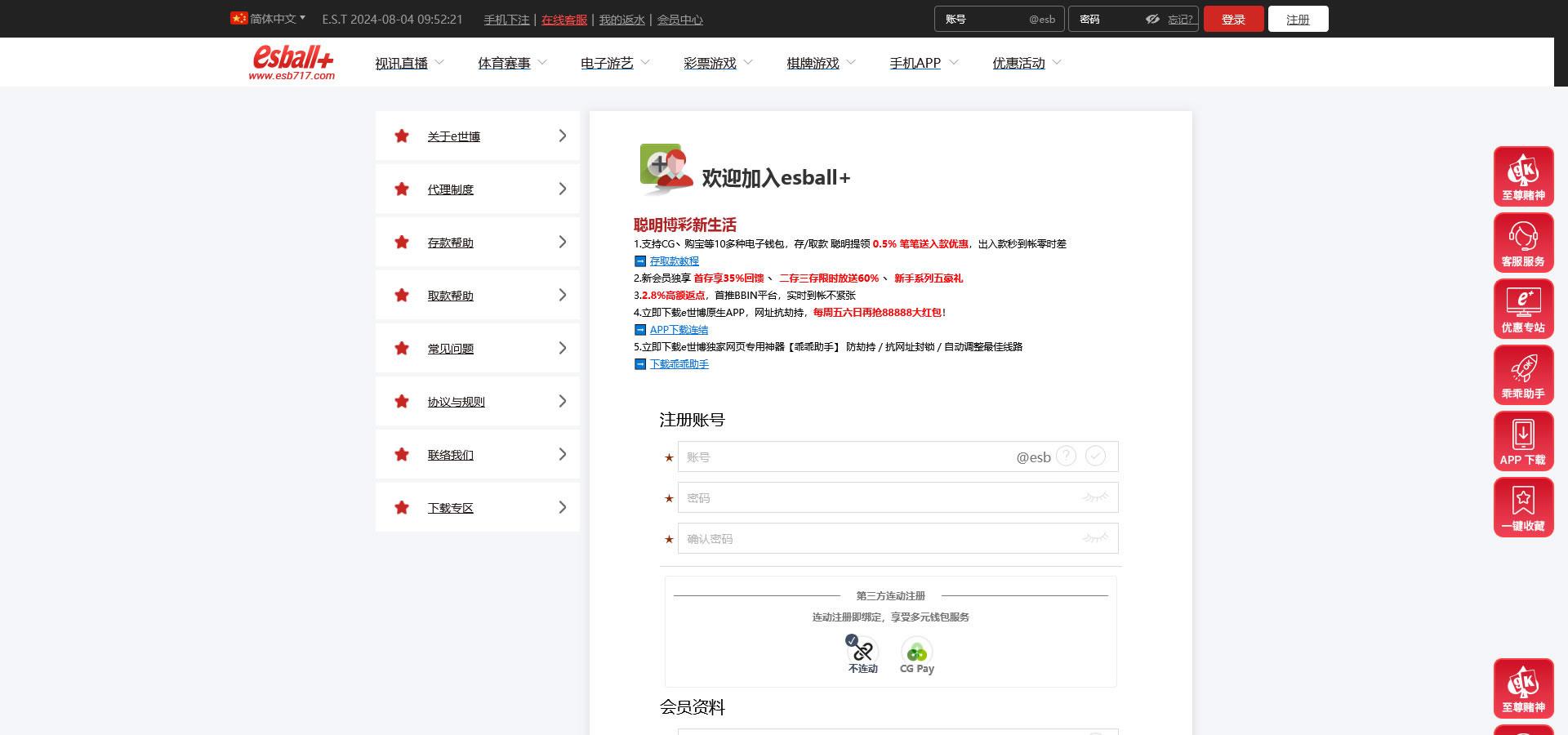The image size is (1568, 735).
Task: Click the registration 账号 input field
Action: (x=898, y=457)
